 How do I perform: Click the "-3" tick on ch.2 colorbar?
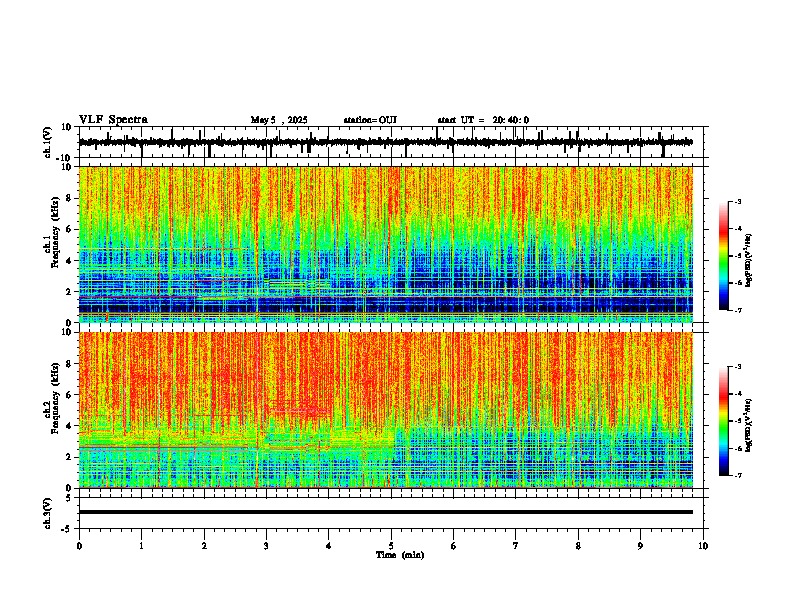(x=737, y=367)
